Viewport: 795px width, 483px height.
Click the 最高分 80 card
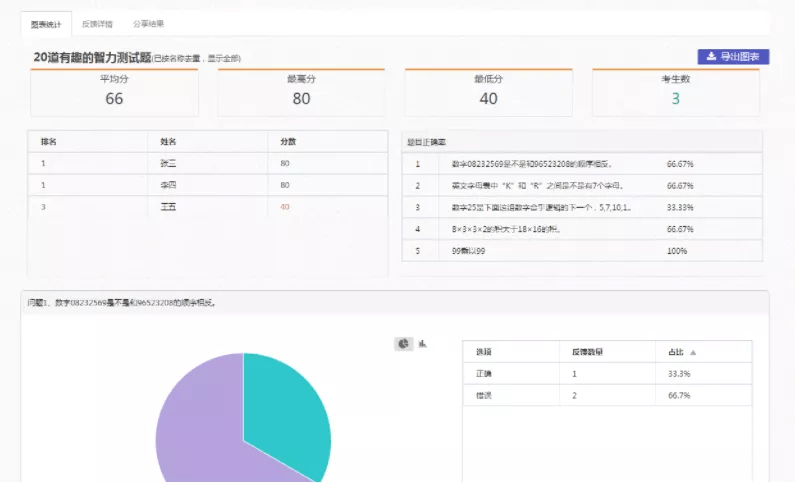pyautogui.click(x=301, y=93)
